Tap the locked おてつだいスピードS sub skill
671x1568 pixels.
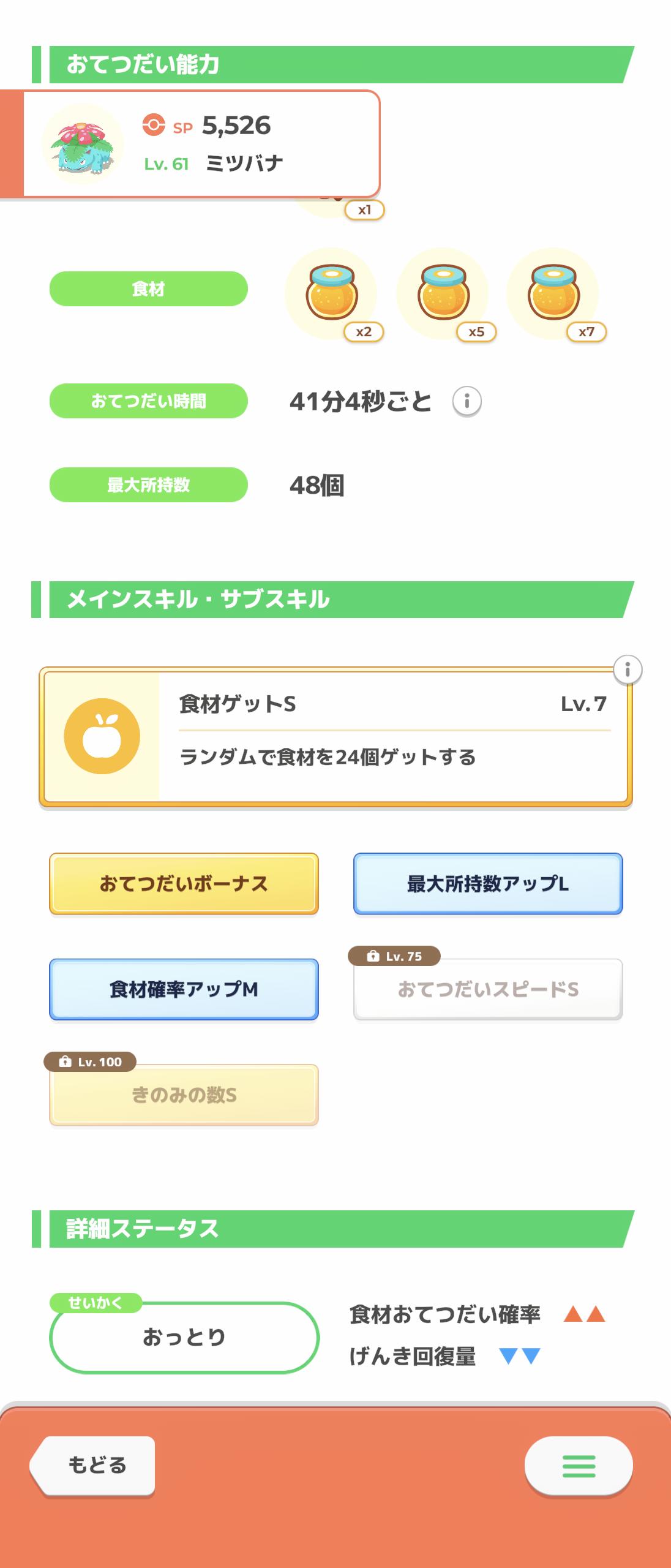click(x=487, y=989)
